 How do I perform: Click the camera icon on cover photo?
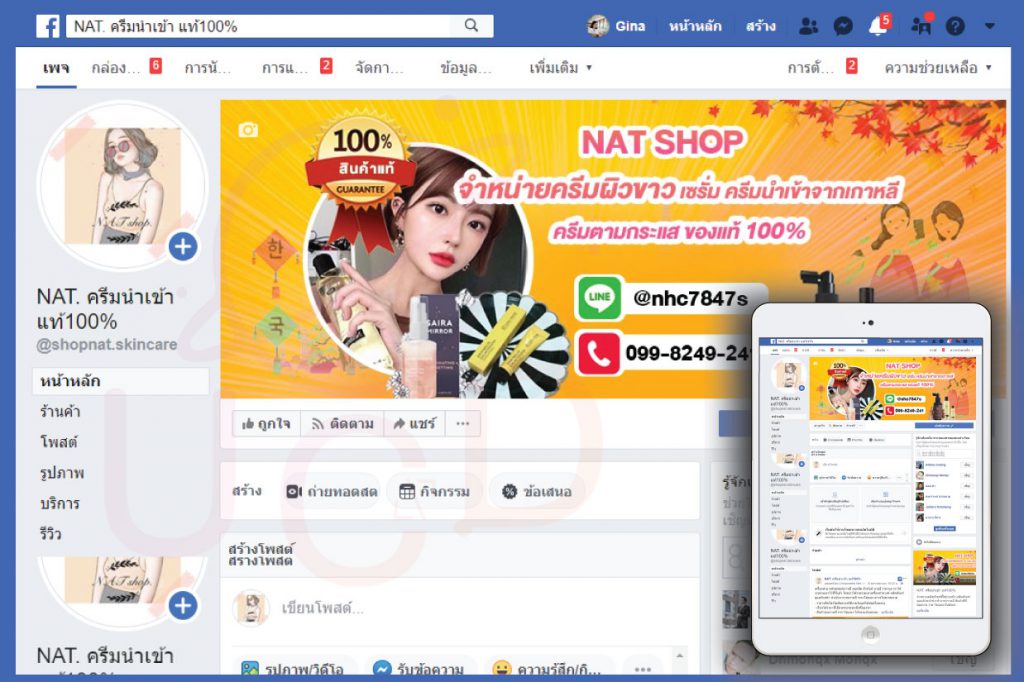point(248,130)
